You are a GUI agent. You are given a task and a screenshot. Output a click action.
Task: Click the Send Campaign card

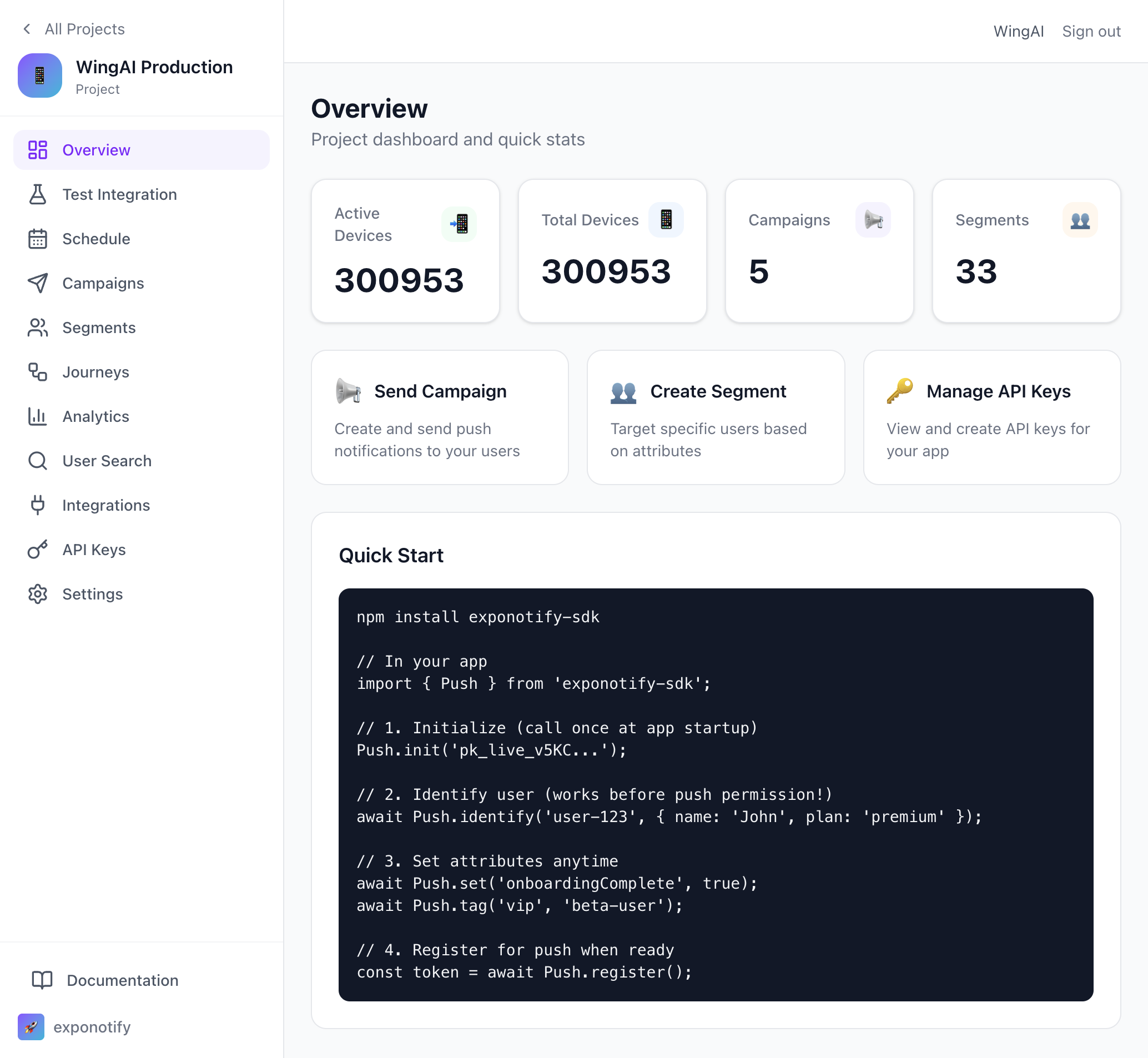point(439,417)
